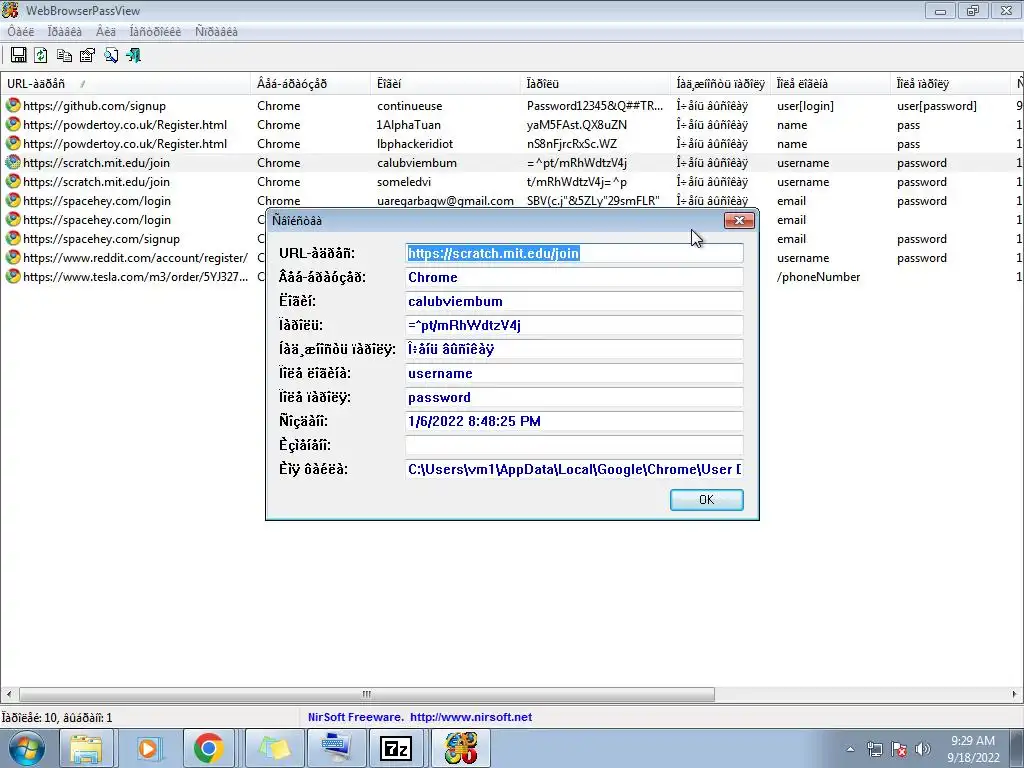This screenshot has width=1024, height=768.
Task: Click the dialog path field 'C:\Users\vm1\AppData'
Action: (574, 470)
